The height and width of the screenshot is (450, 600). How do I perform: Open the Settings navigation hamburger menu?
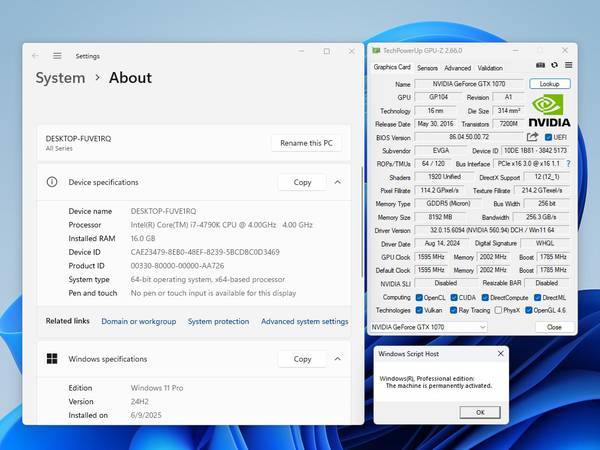click(57, 56)
